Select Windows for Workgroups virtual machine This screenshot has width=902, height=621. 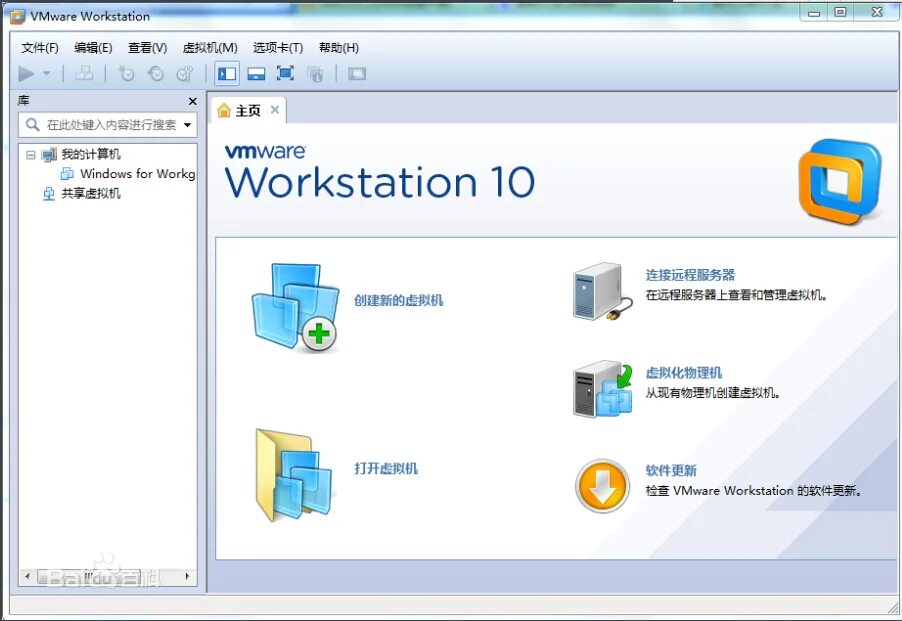coord(137,173)
